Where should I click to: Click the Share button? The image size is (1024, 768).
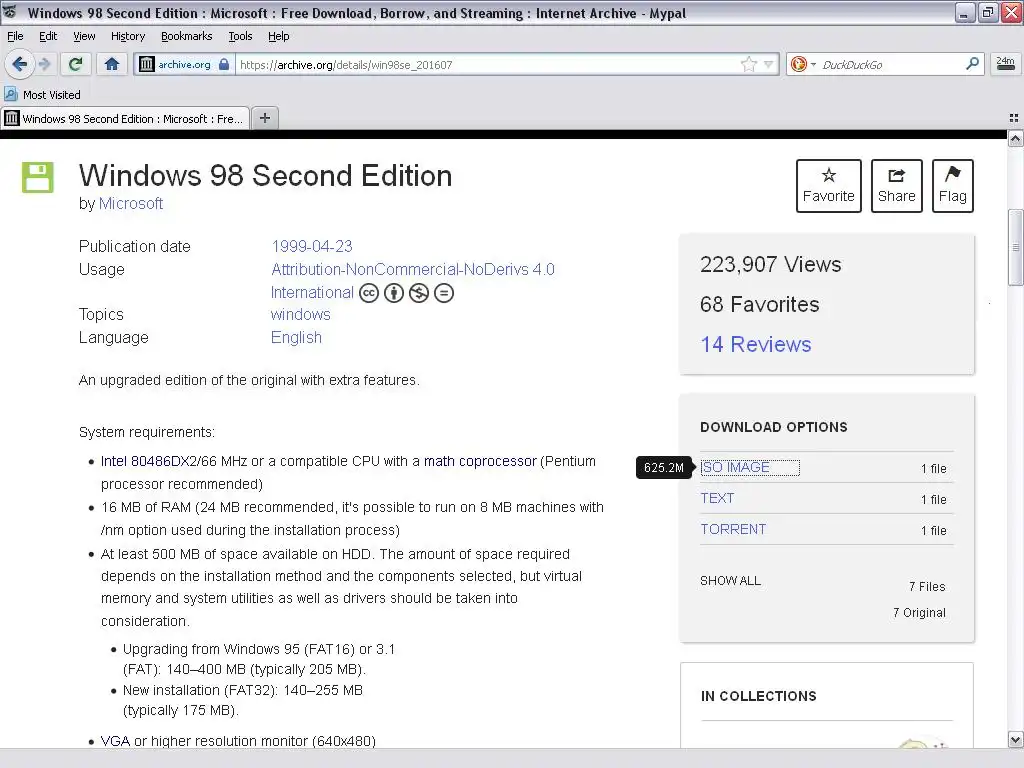pos(897,185)
